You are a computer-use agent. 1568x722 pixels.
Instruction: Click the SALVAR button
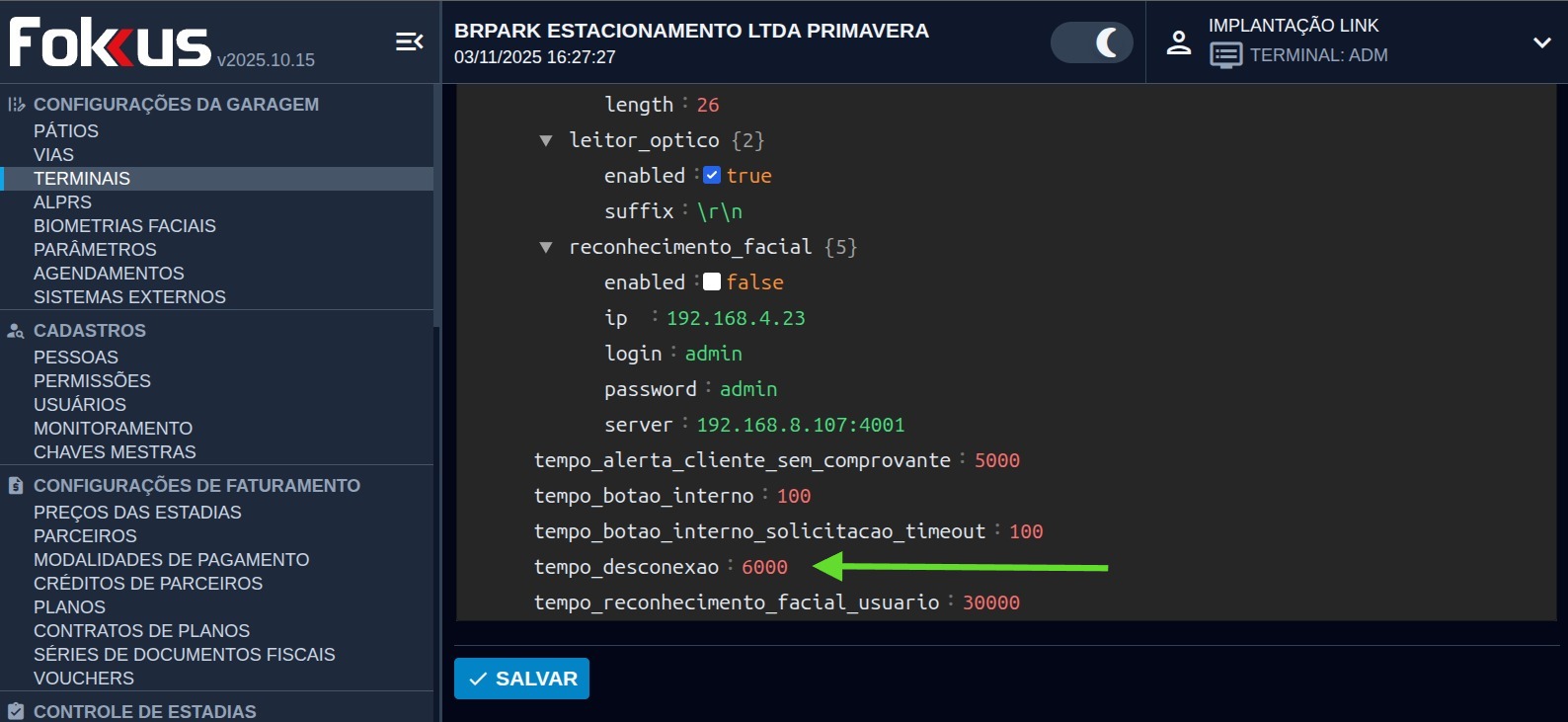pyautogui.click(x=521, y=679)
